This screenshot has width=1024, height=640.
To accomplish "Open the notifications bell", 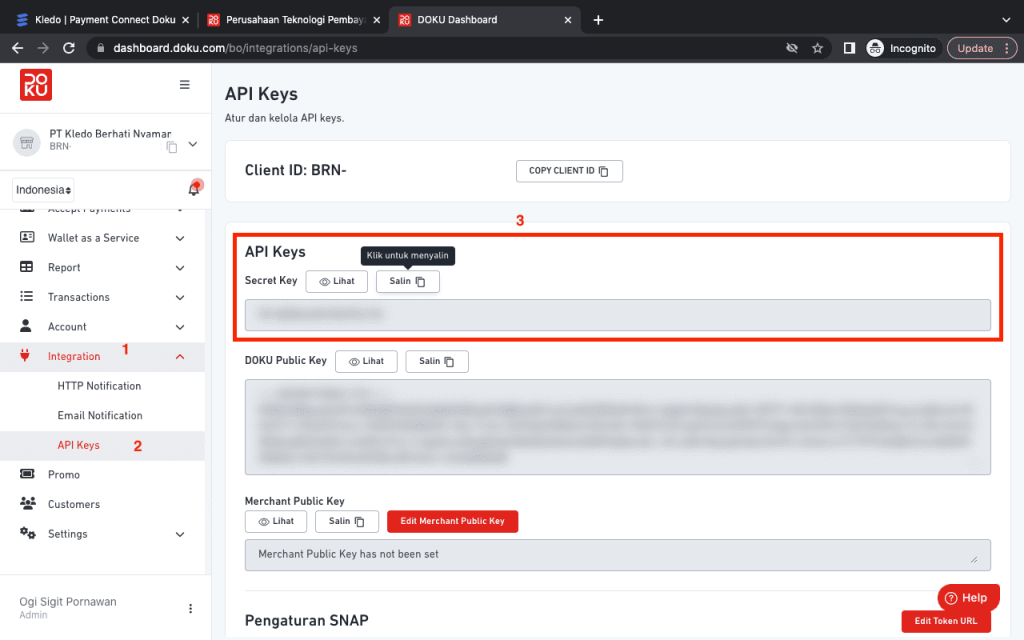I will click(195, 189).
